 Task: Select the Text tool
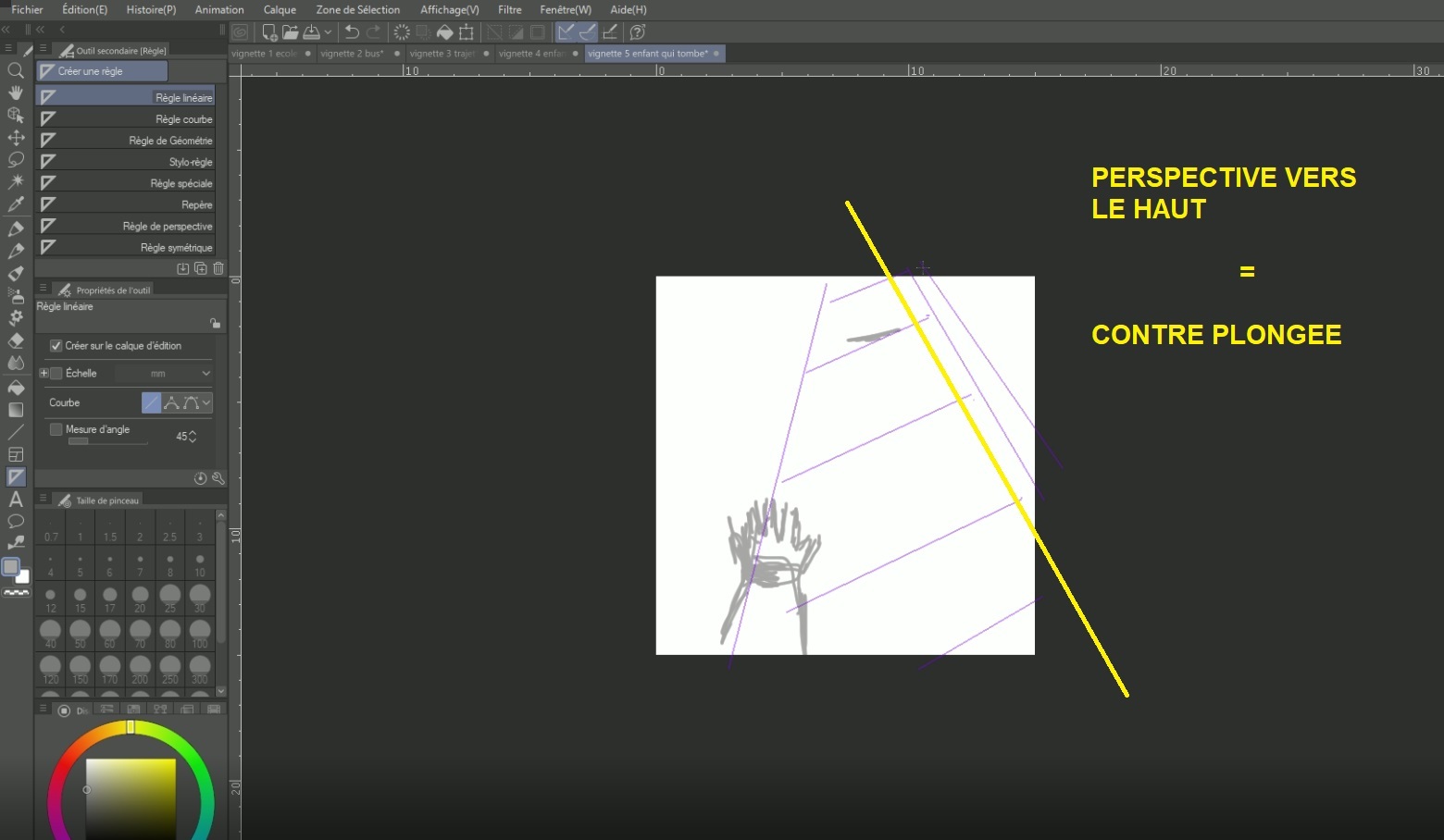[x=16, y=500]
